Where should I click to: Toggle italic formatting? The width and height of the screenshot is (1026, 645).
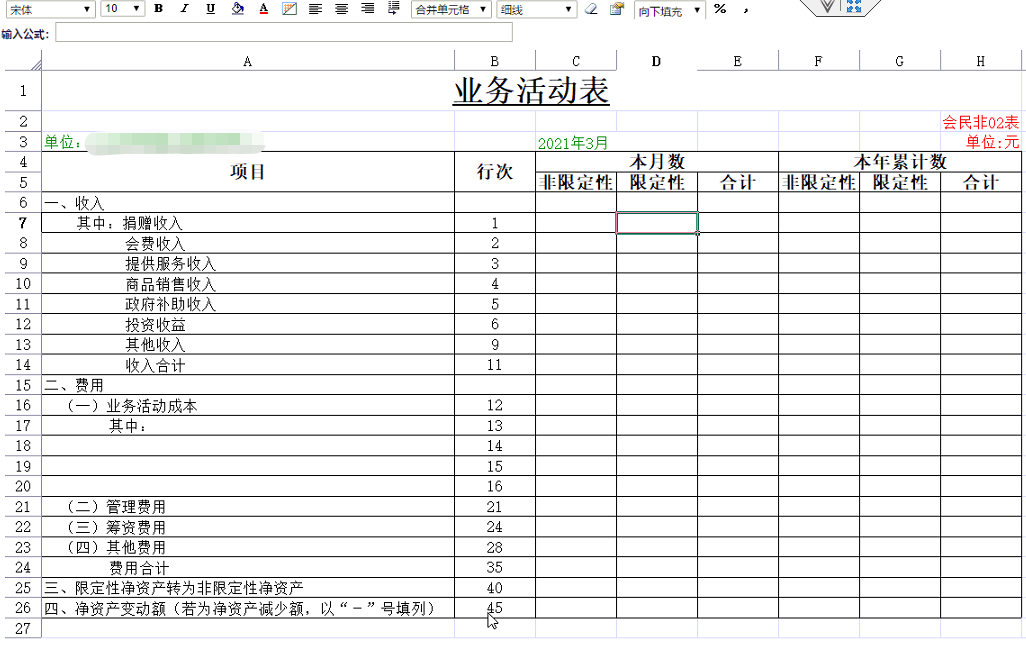pos(185,9)
